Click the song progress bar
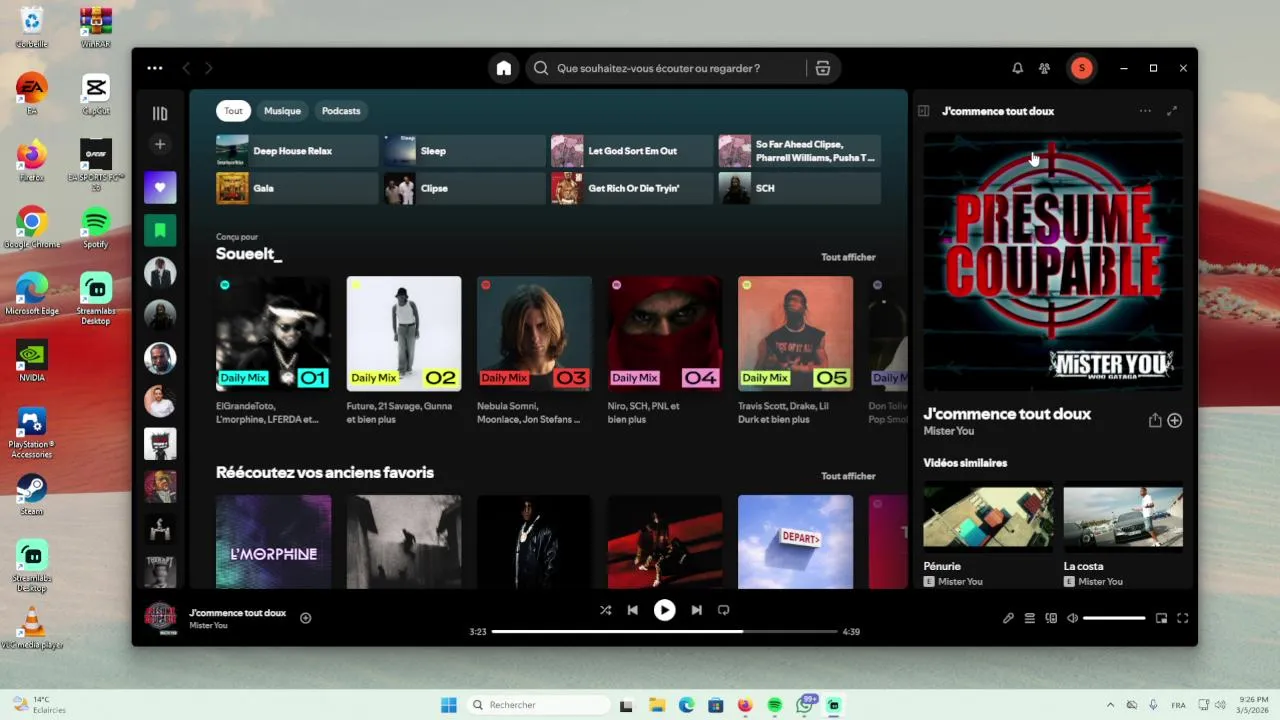Viewport: 1280px width, 720px height. coord(664,632)
